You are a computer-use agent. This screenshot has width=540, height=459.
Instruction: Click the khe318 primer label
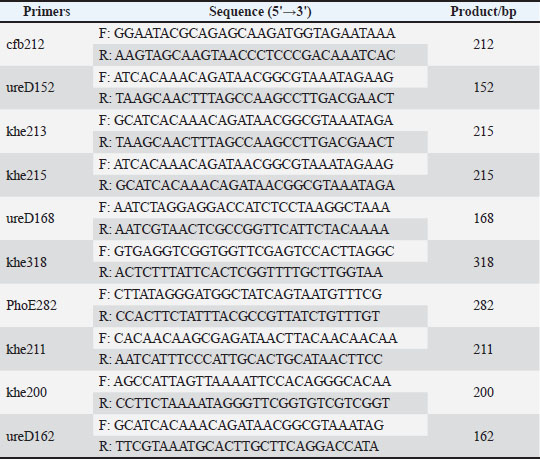[x=26, y=262]
